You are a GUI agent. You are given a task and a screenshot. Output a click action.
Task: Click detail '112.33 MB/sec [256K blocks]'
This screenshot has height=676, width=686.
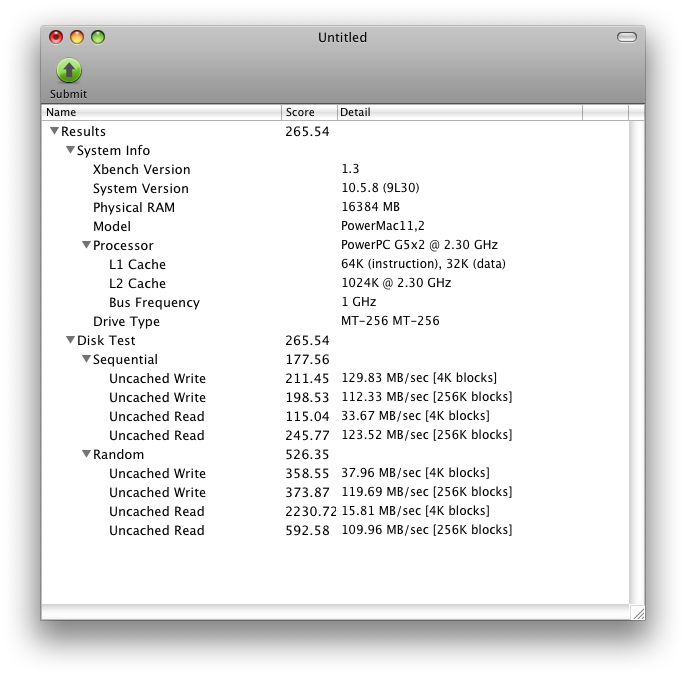pos(427,397)
